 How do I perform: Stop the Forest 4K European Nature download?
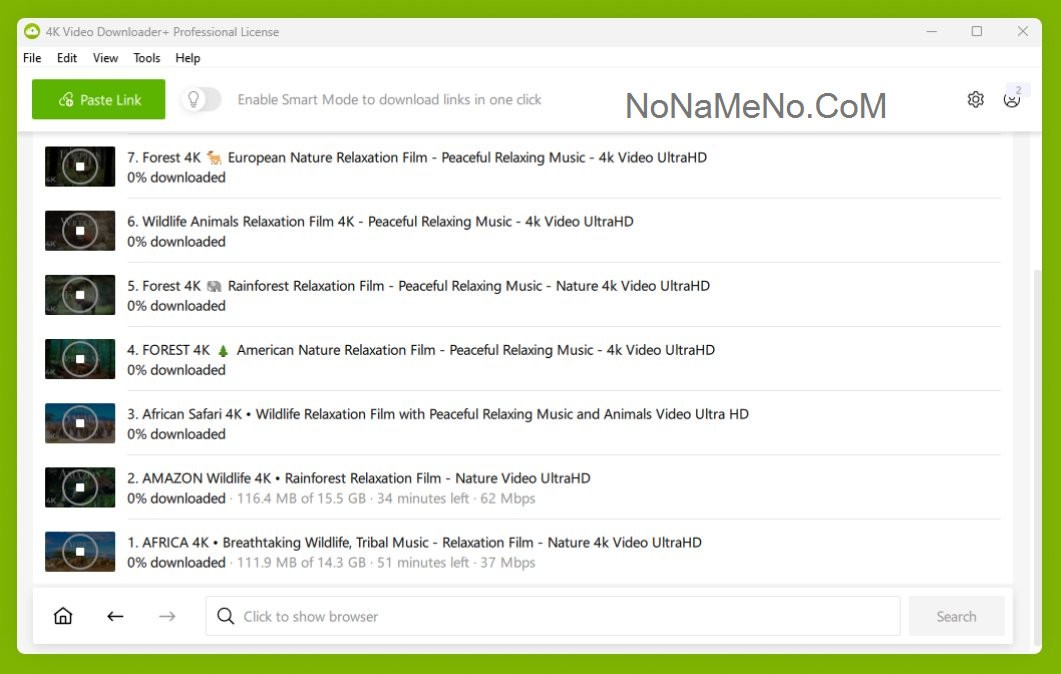point(80,167)
